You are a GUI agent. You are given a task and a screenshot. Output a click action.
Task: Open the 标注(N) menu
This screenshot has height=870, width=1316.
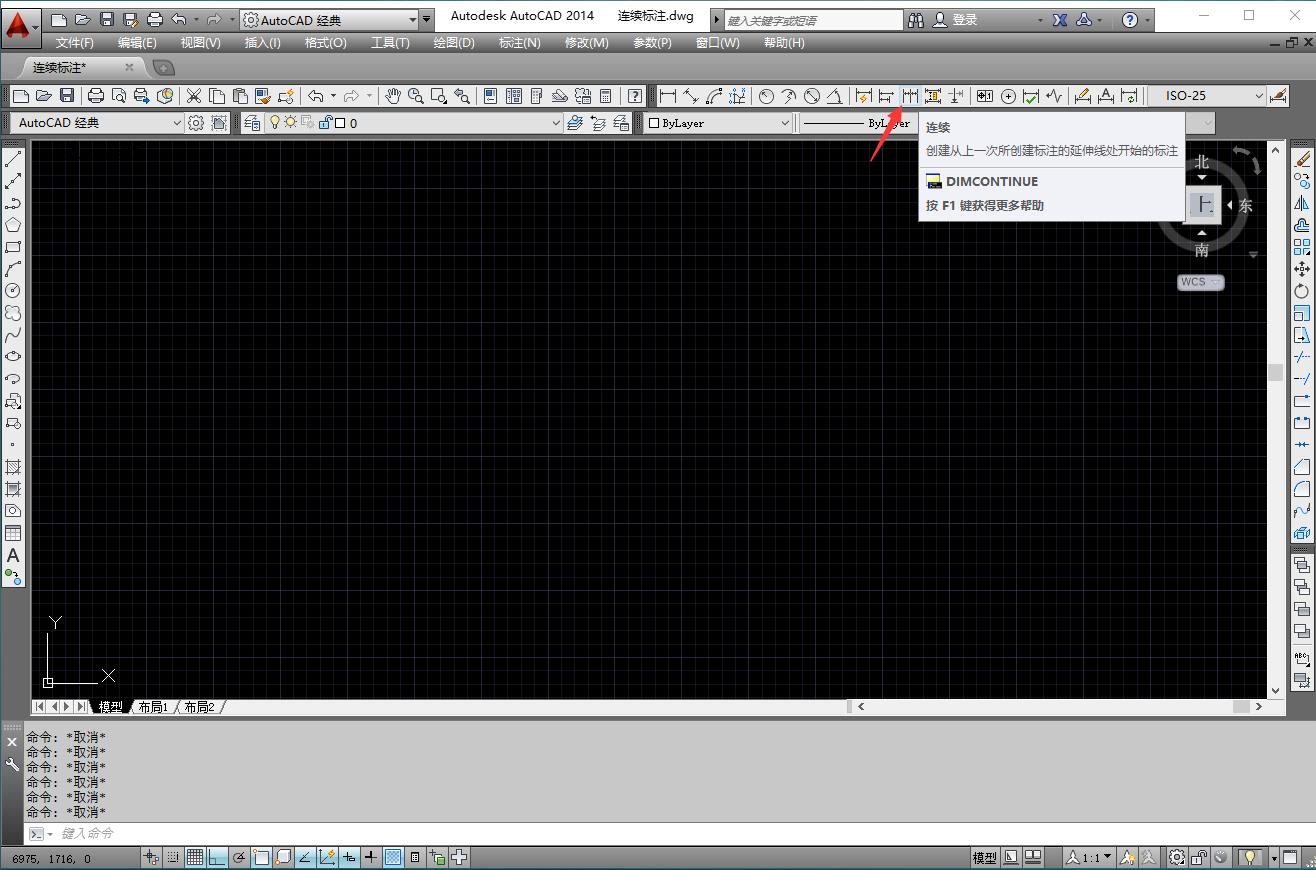click(x=521, y=42)
